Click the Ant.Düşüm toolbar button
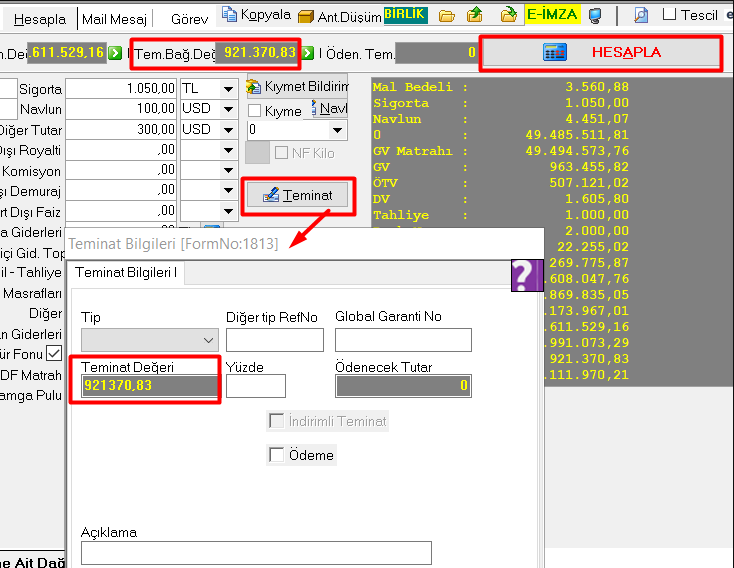 coord(341,16)
